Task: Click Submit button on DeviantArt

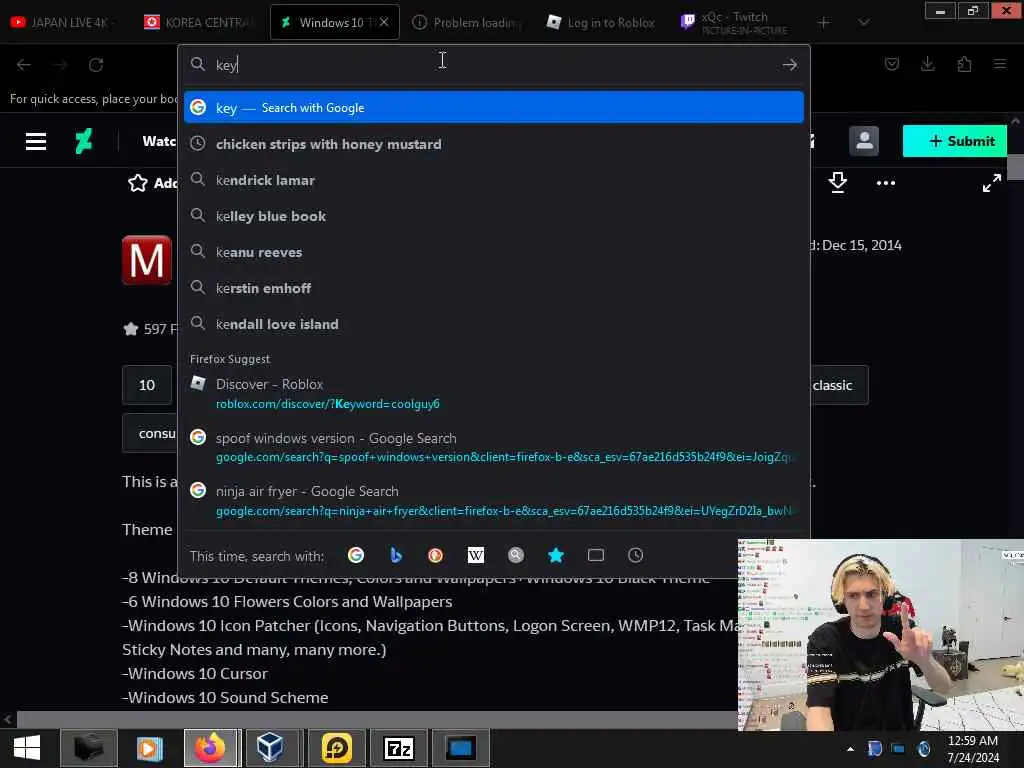Action: click(955, 141)
